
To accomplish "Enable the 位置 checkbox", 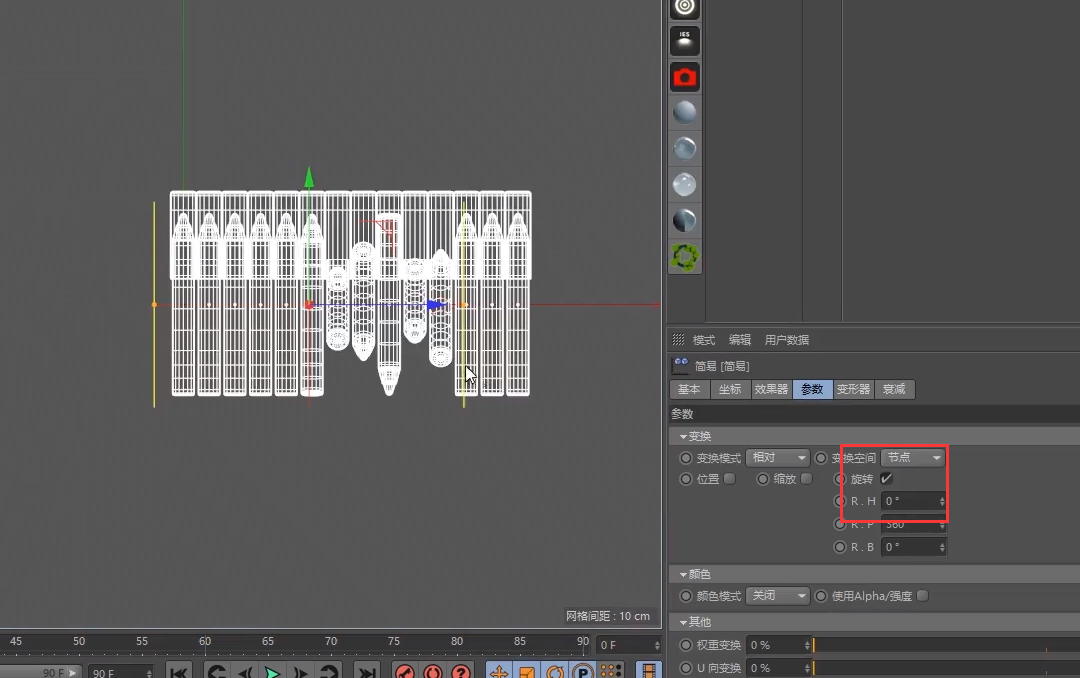I will pos(729,479).
